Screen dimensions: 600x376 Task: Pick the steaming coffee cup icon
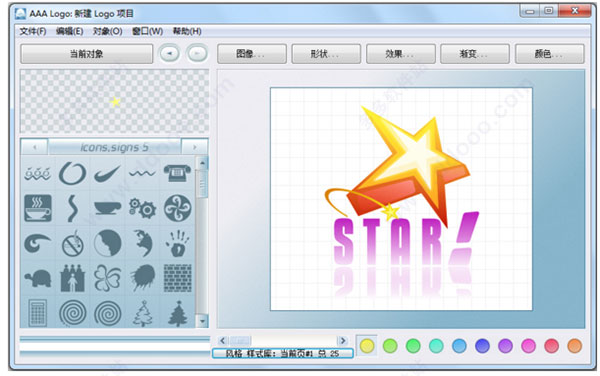tap(38, 208)
